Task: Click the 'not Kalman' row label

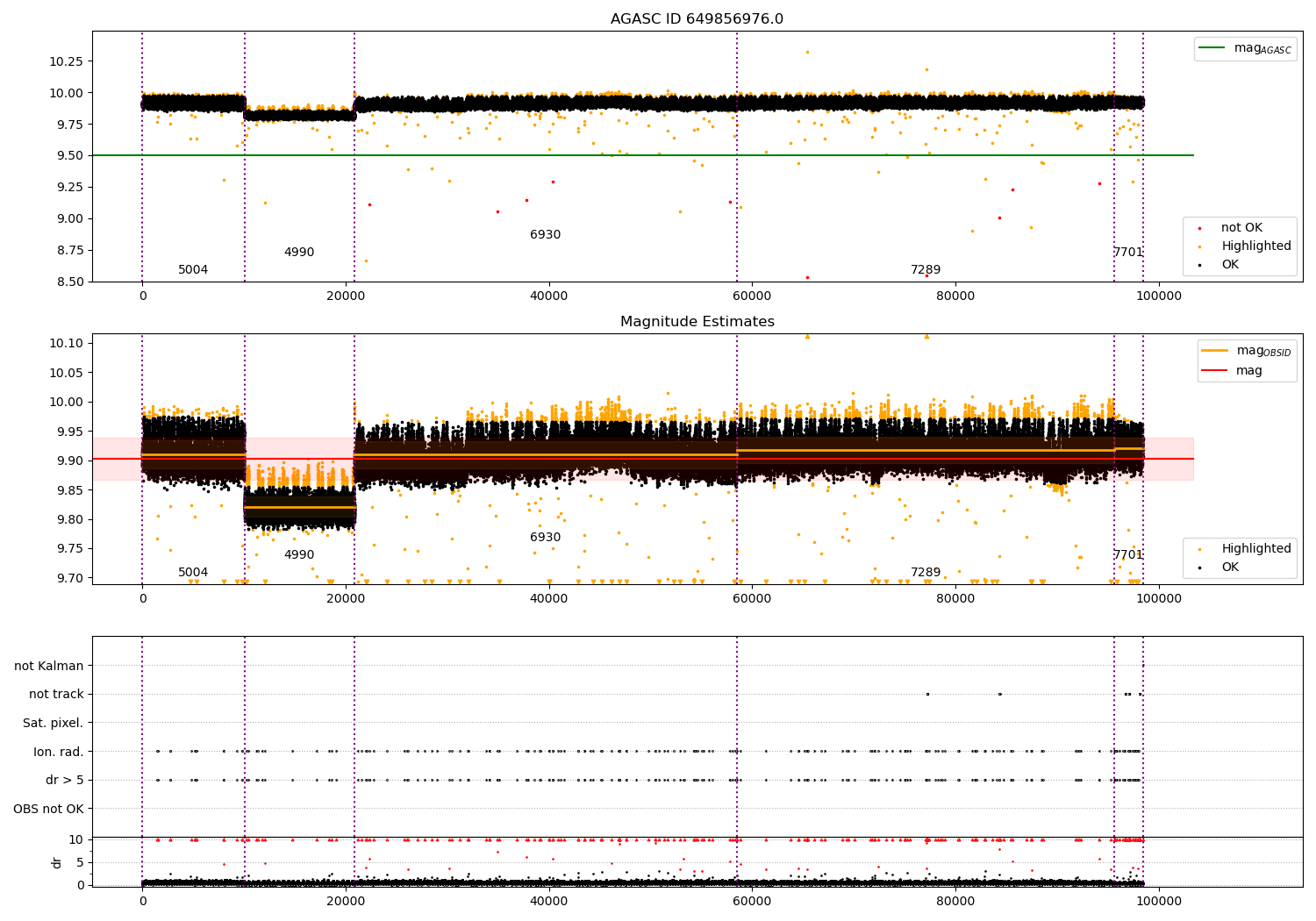Action: 49,667
